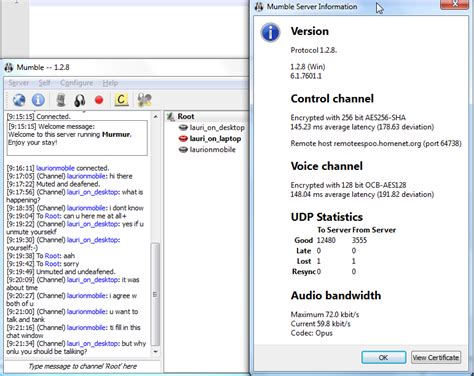Click the 'Control channel' heading

pyautogui.click(x=332, y=99)
